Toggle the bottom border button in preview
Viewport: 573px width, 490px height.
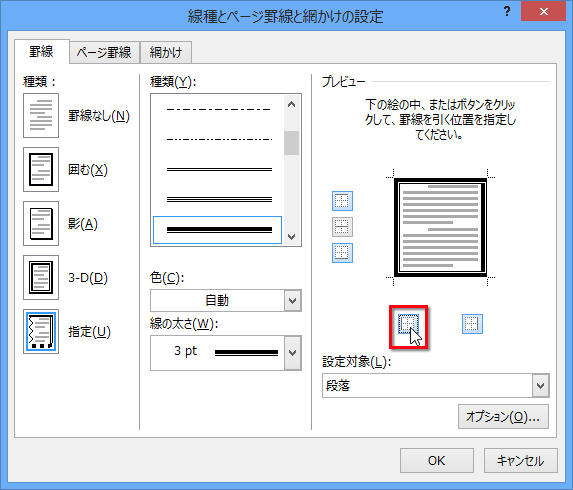click(342, 253)
